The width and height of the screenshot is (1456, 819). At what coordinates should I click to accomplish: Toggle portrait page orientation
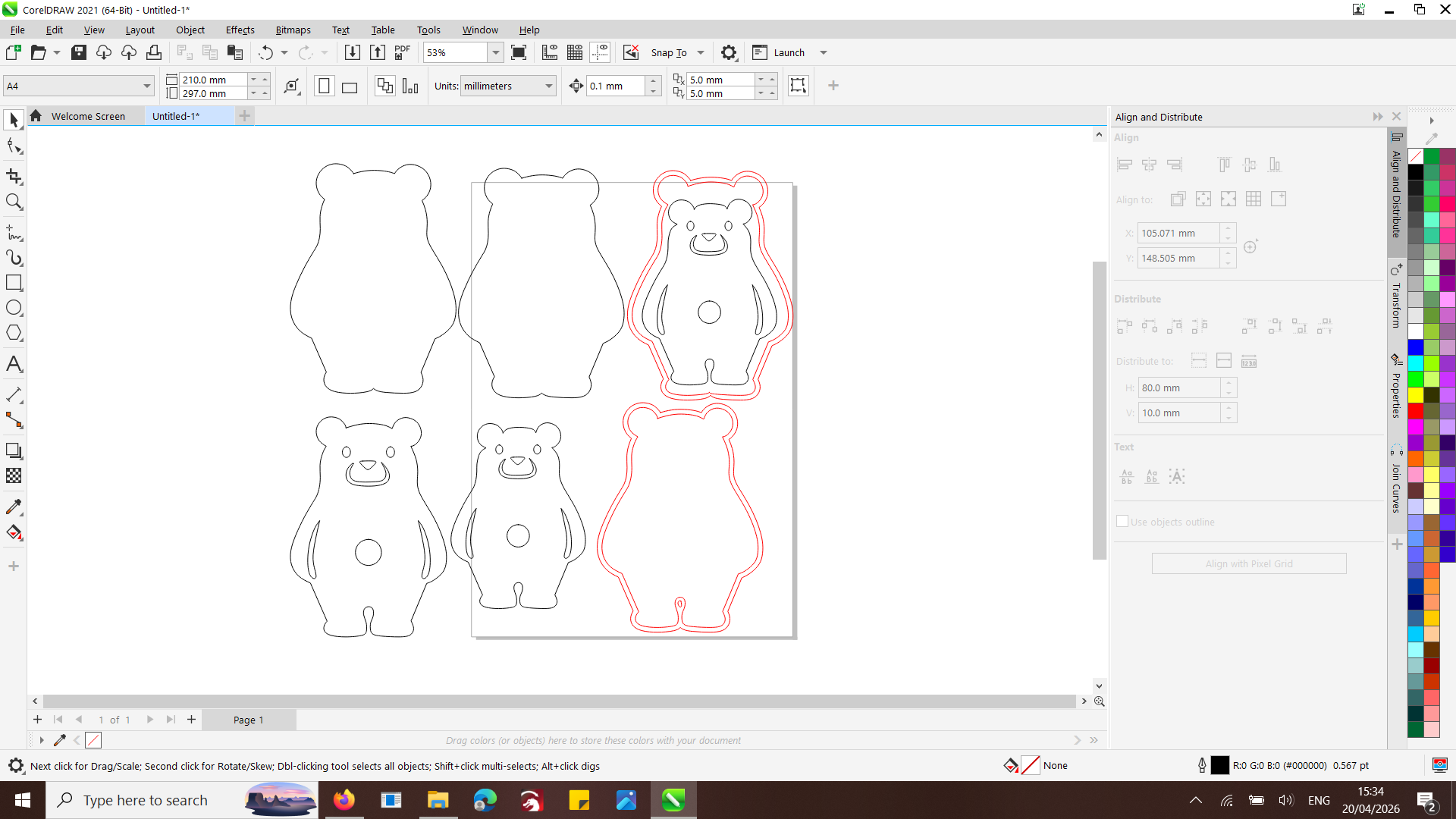324,86
